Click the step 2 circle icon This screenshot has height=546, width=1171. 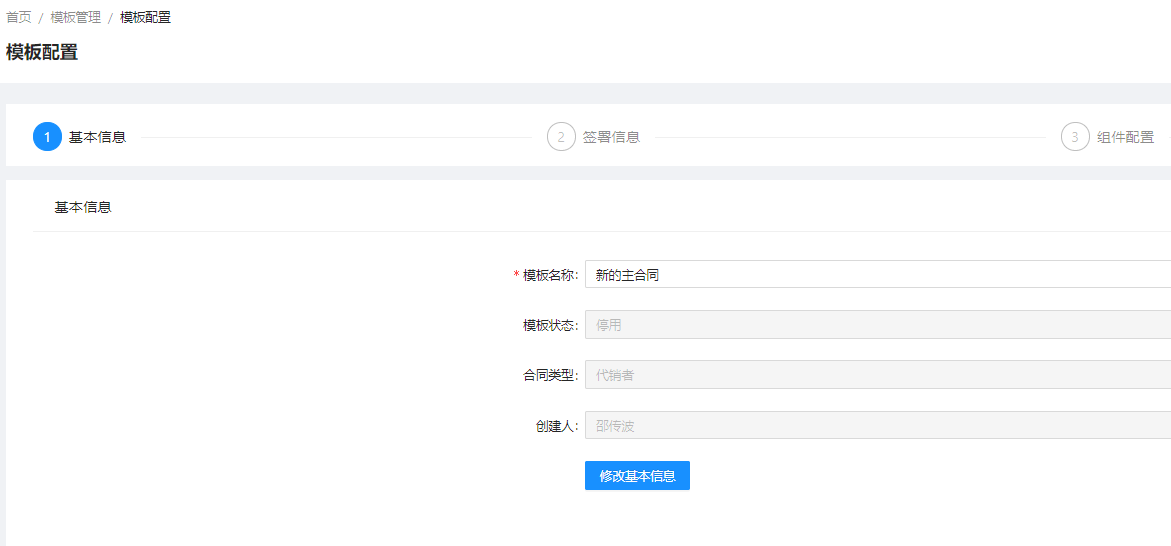pos(561,137)
